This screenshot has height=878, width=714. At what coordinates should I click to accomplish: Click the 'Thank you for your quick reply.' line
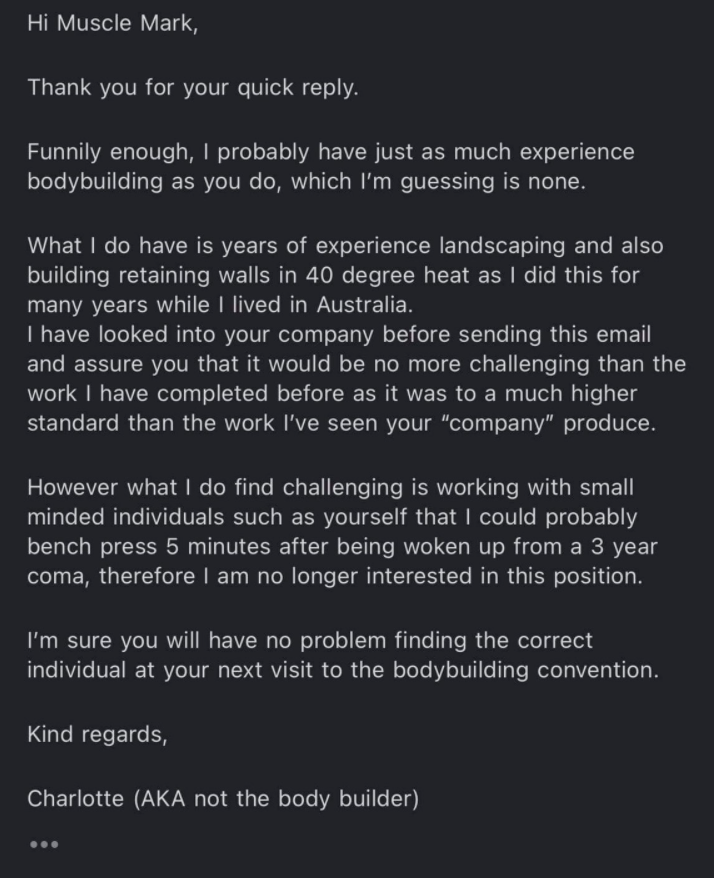pos(193,88)
